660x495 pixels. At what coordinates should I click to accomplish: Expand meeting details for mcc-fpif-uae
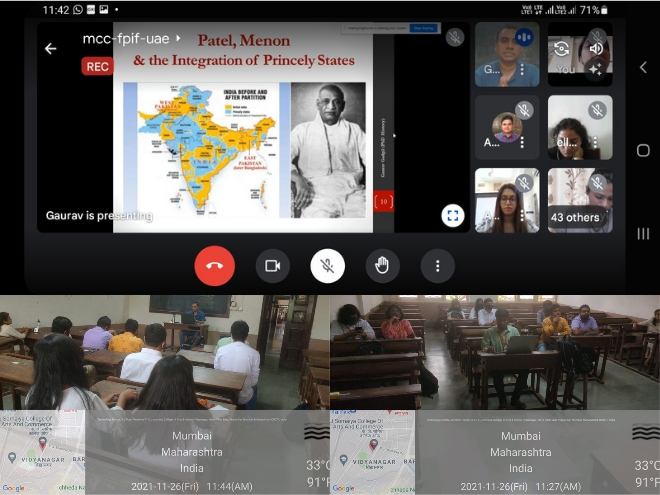[179, 39]
